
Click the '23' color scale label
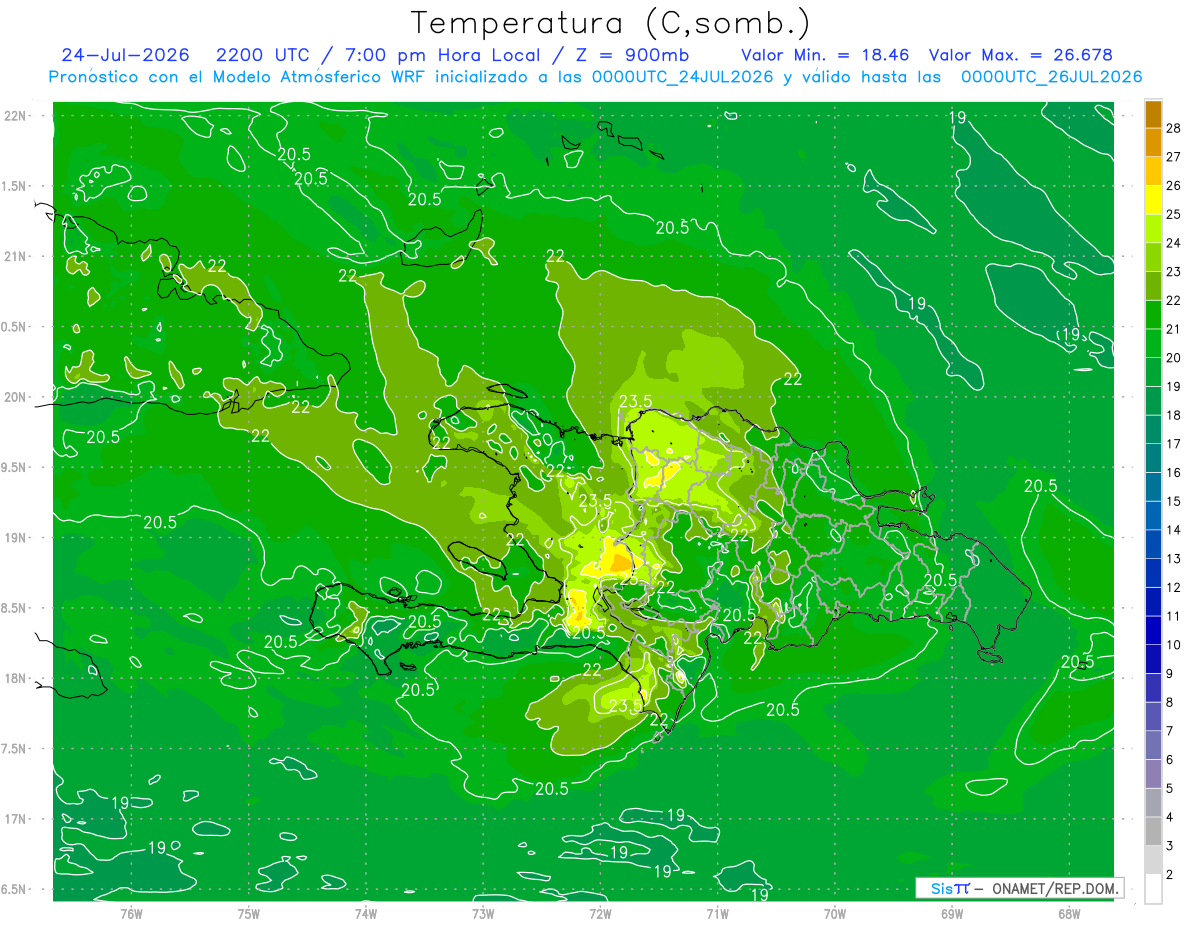click(1174, 272)
